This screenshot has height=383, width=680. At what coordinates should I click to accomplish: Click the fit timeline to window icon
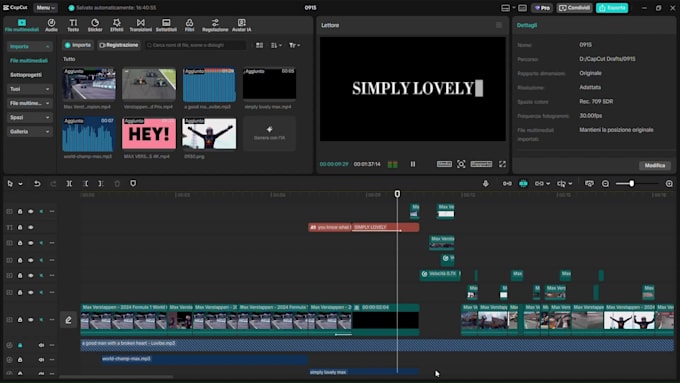click(589, 183)
